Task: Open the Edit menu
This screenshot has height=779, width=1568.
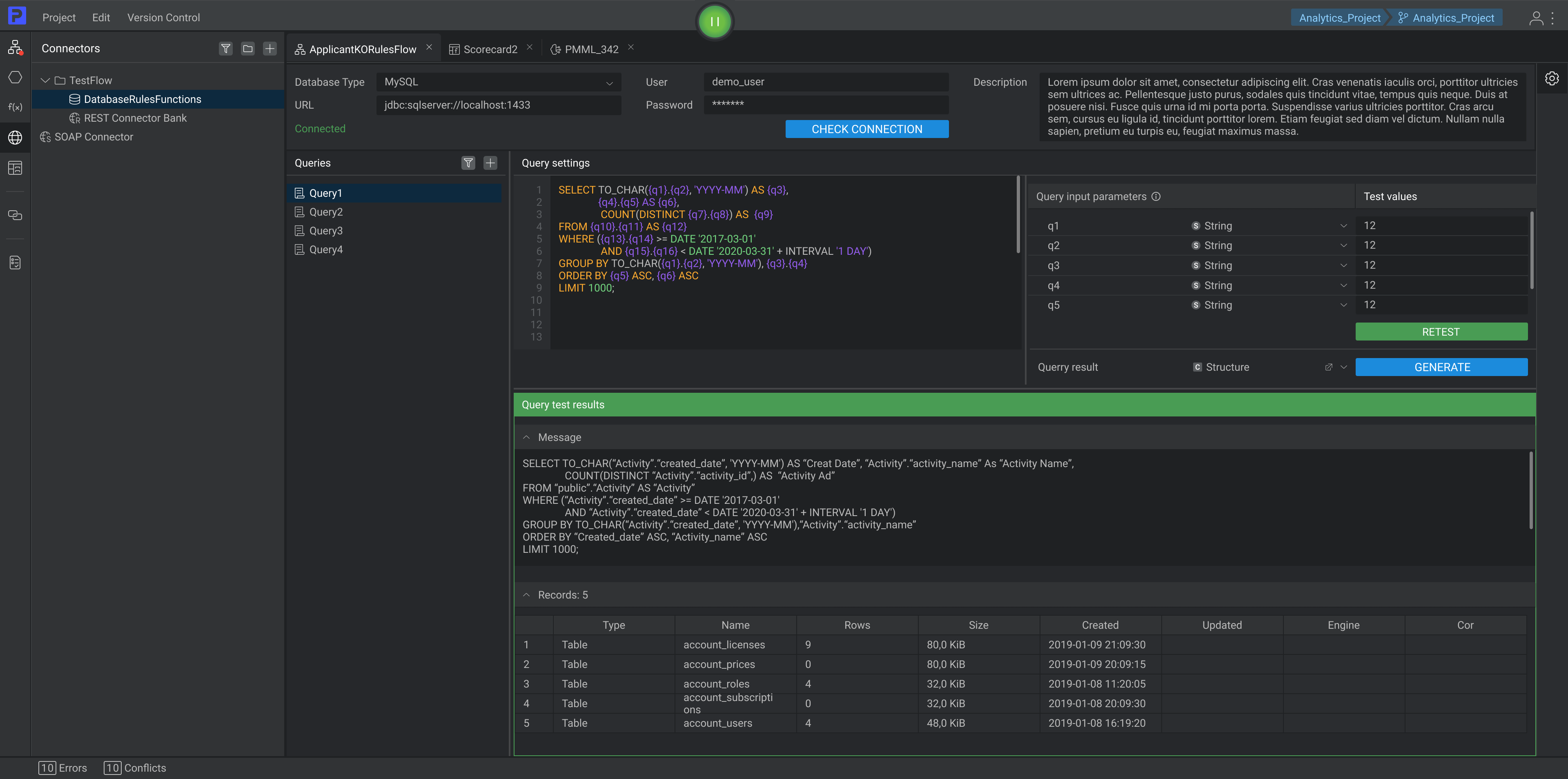Action: [x=101, y=18]
